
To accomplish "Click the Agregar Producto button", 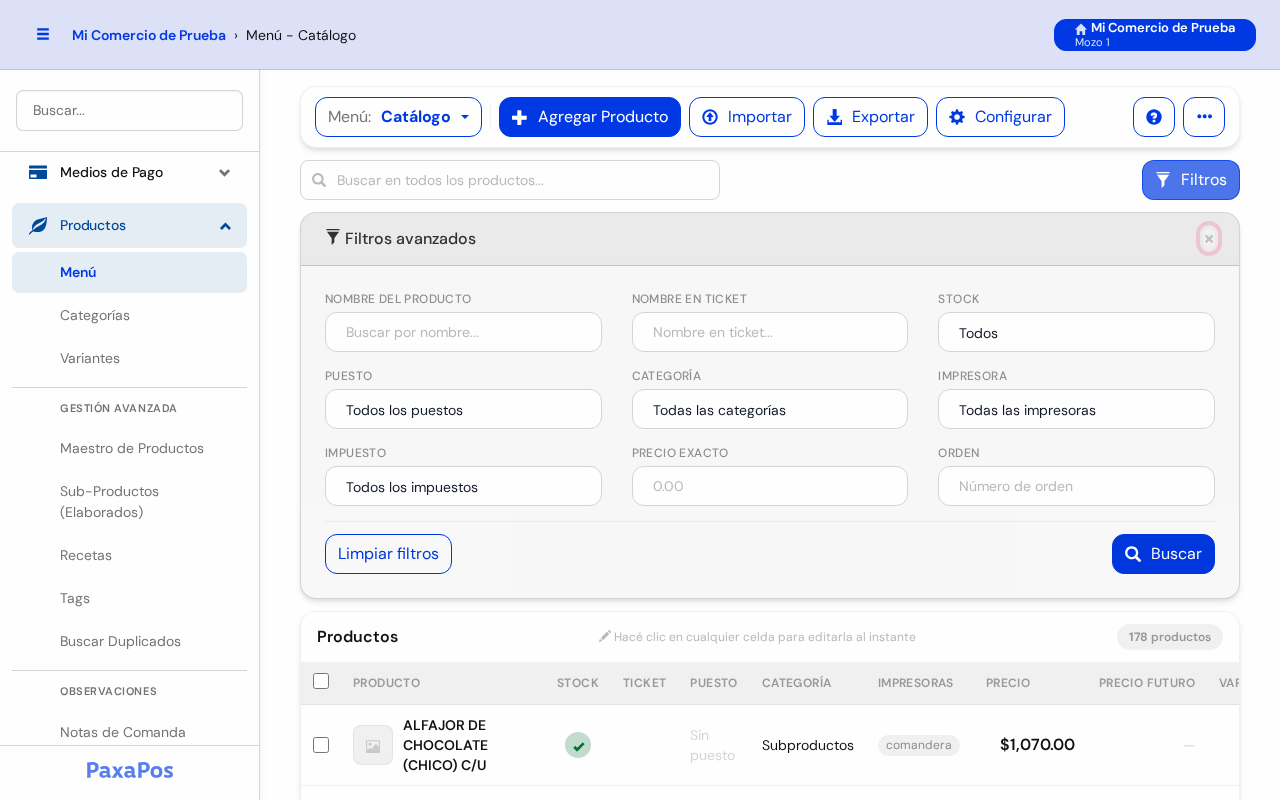I will 590,117.
